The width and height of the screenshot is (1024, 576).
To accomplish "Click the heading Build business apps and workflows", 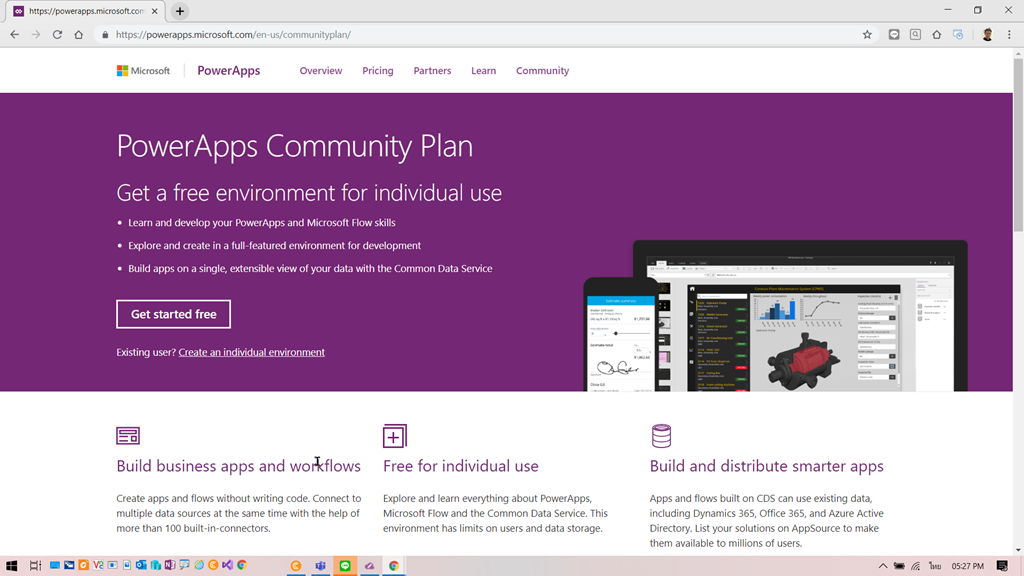I will coord(238,466).
